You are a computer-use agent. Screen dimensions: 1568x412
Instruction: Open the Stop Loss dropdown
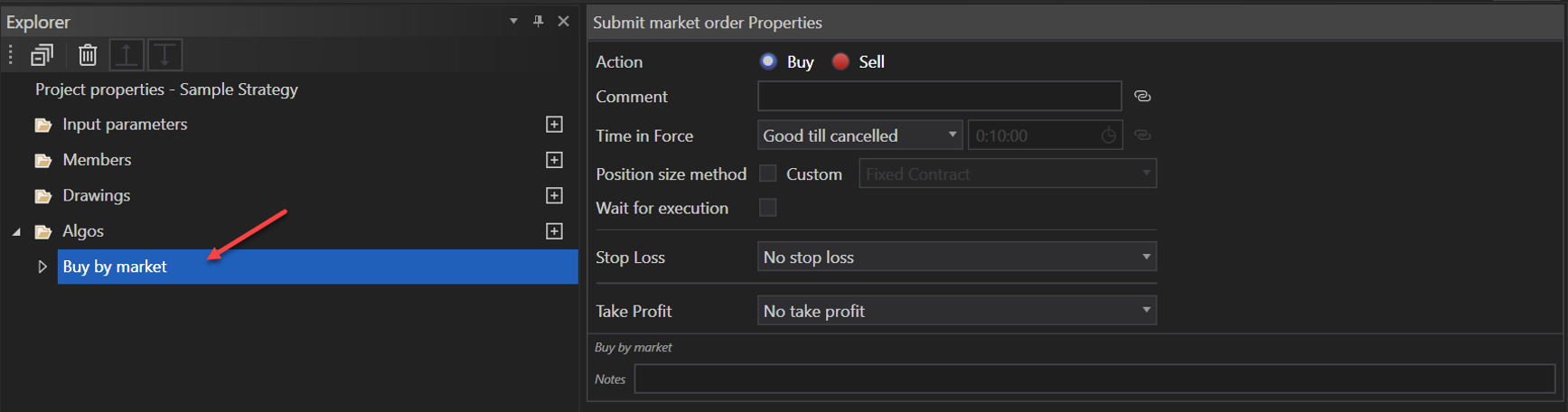pos(956,257)
